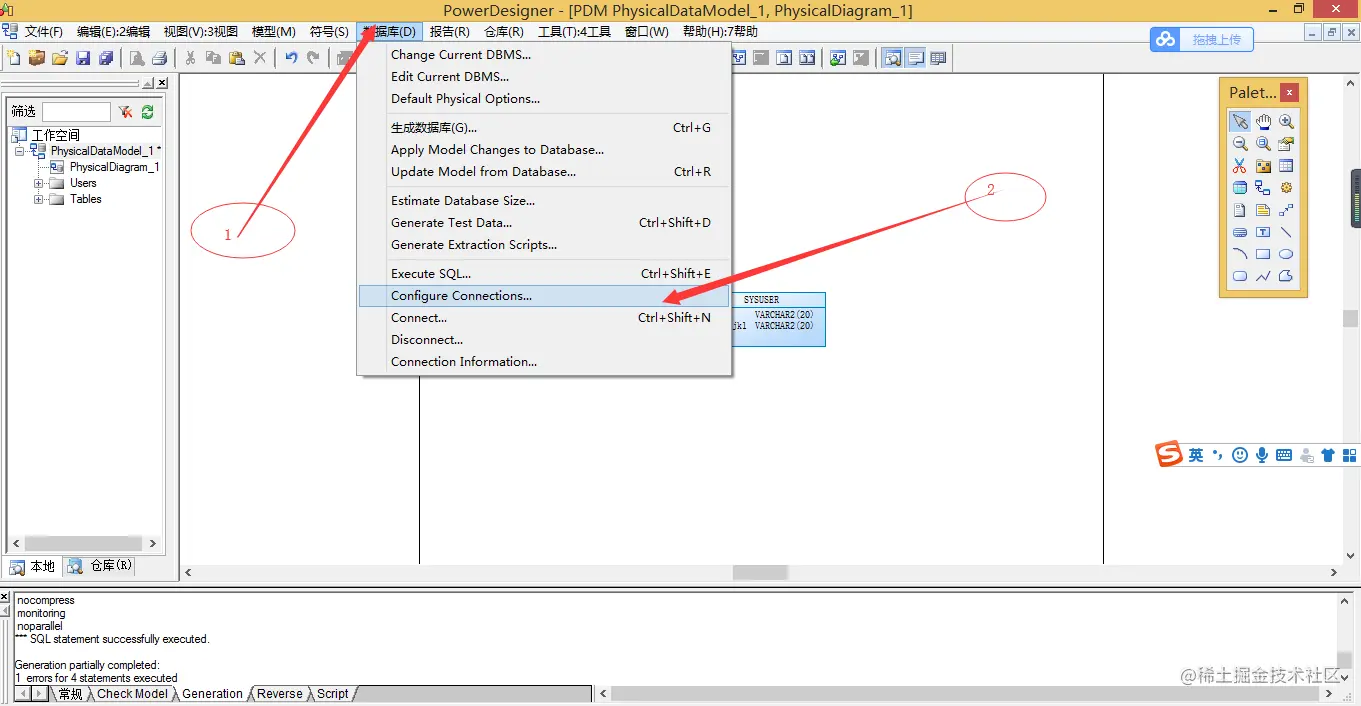
Task: Expand the Users folder in the browser
Action: 38,182
